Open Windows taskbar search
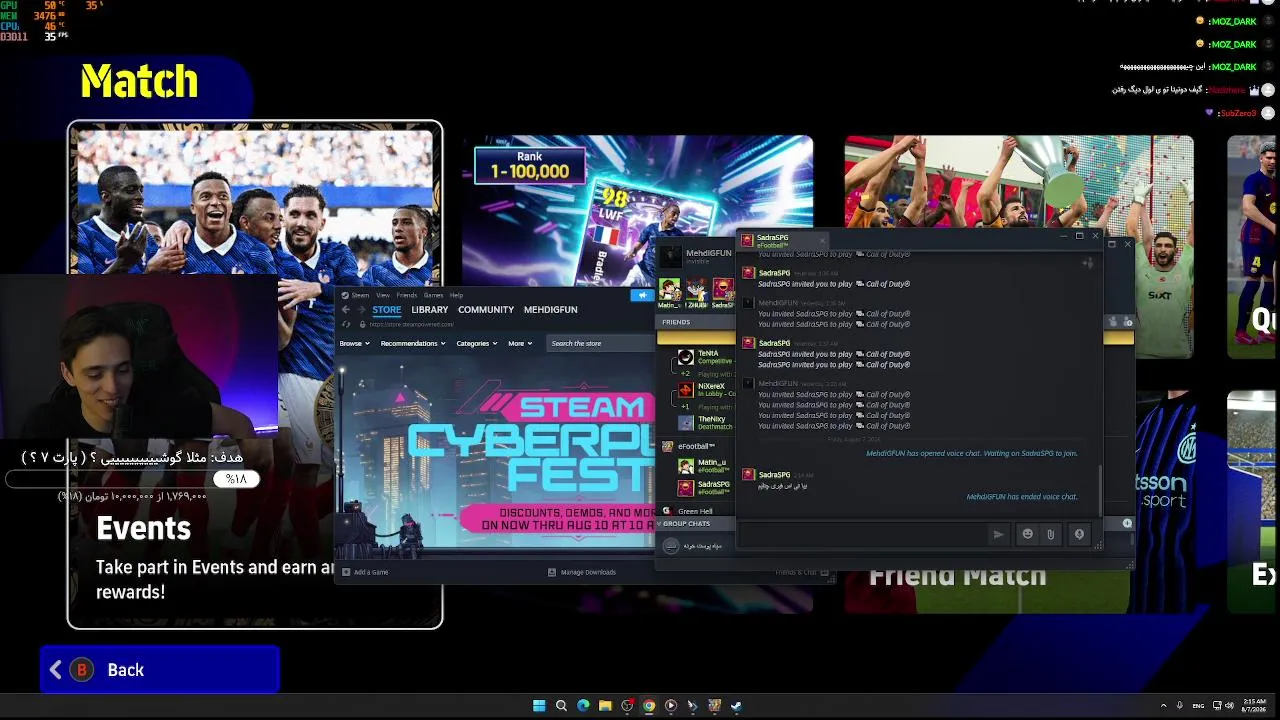The image size is (1280, 720). 561,706
